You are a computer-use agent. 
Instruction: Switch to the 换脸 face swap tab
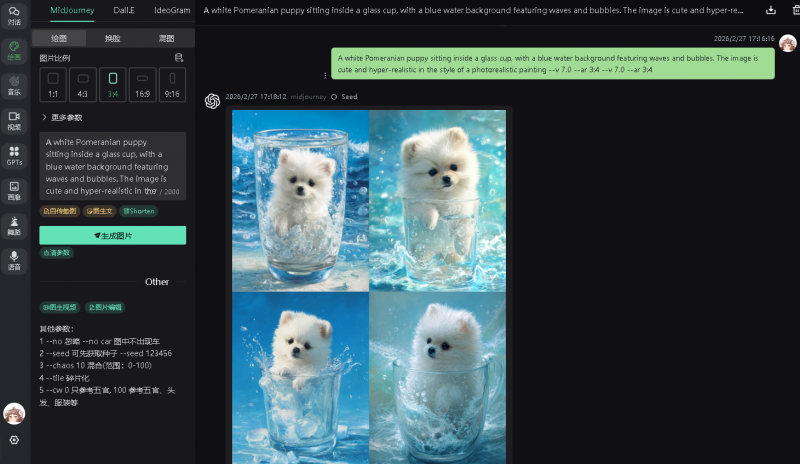112,38
